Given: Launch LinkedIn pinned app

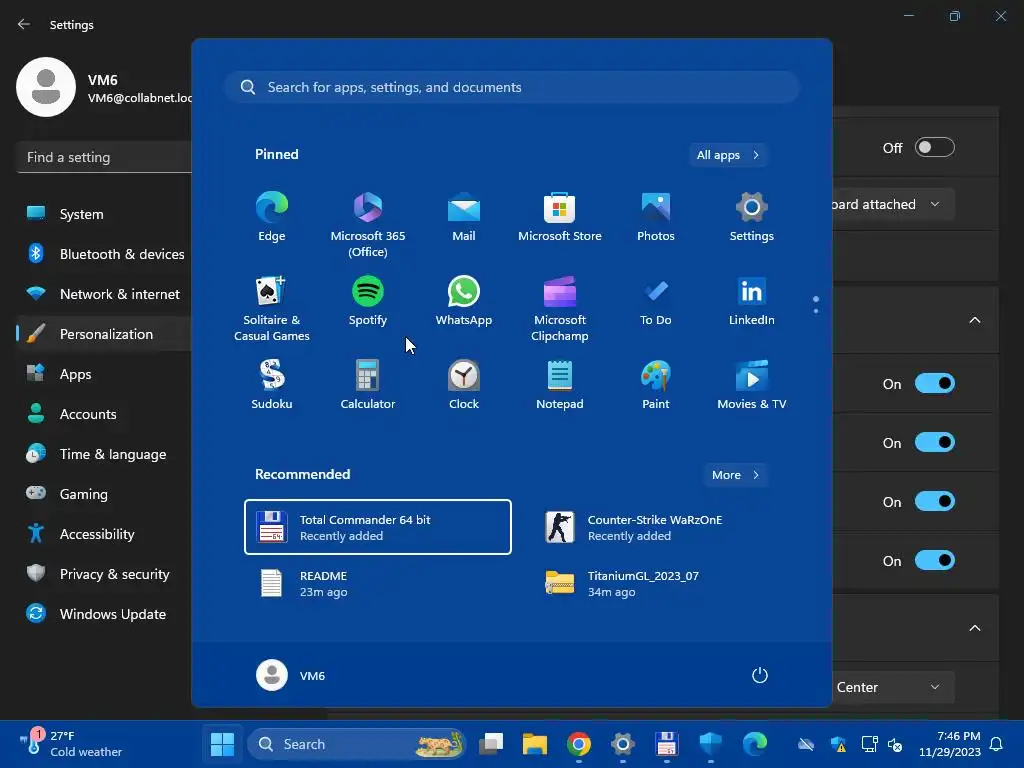Looking at the screenshot, I should coord(752,301).
